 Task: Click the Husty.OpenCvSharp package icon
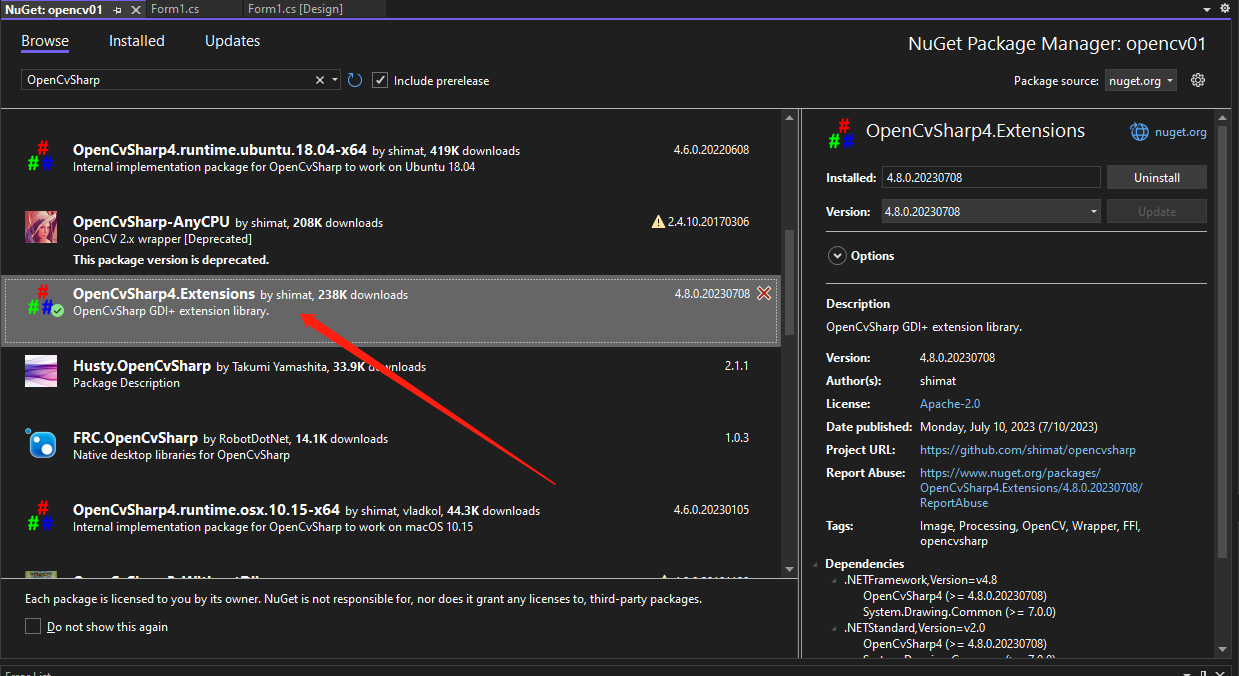coord(41,371)
